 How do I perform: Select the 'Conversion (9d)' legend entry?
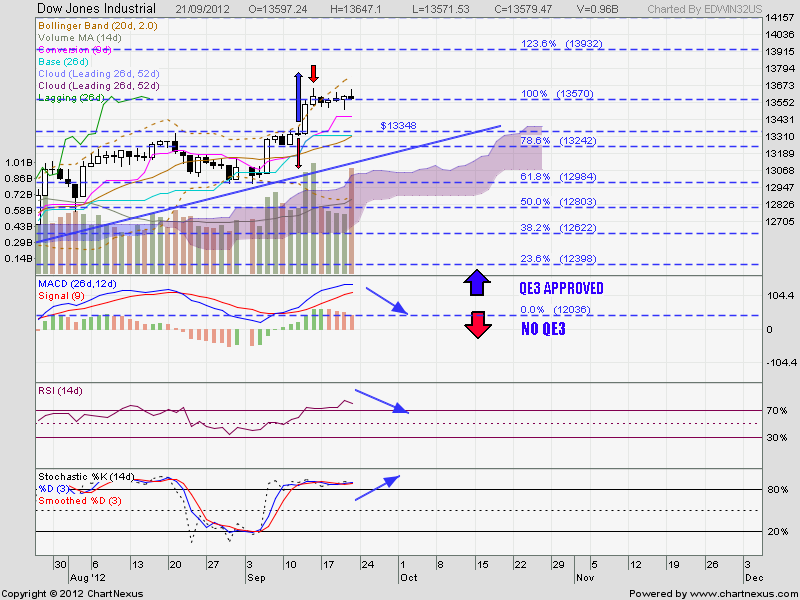pyautogui.click(x=74, y=50)
